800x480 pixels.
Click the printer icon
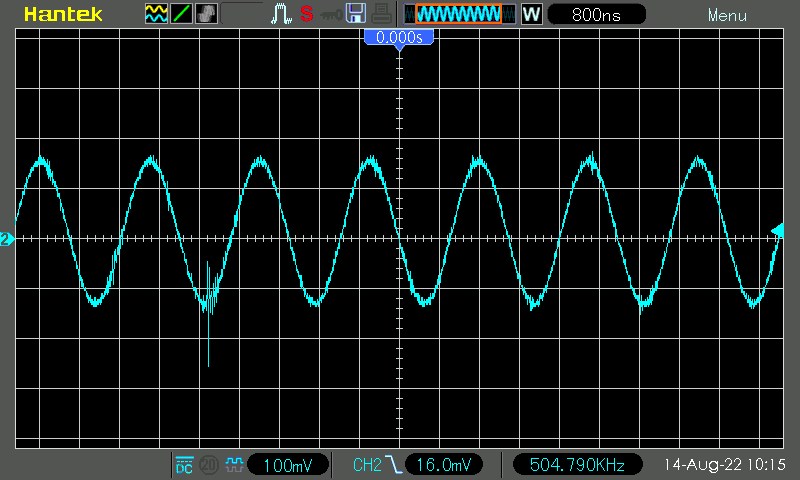point(380,14)
